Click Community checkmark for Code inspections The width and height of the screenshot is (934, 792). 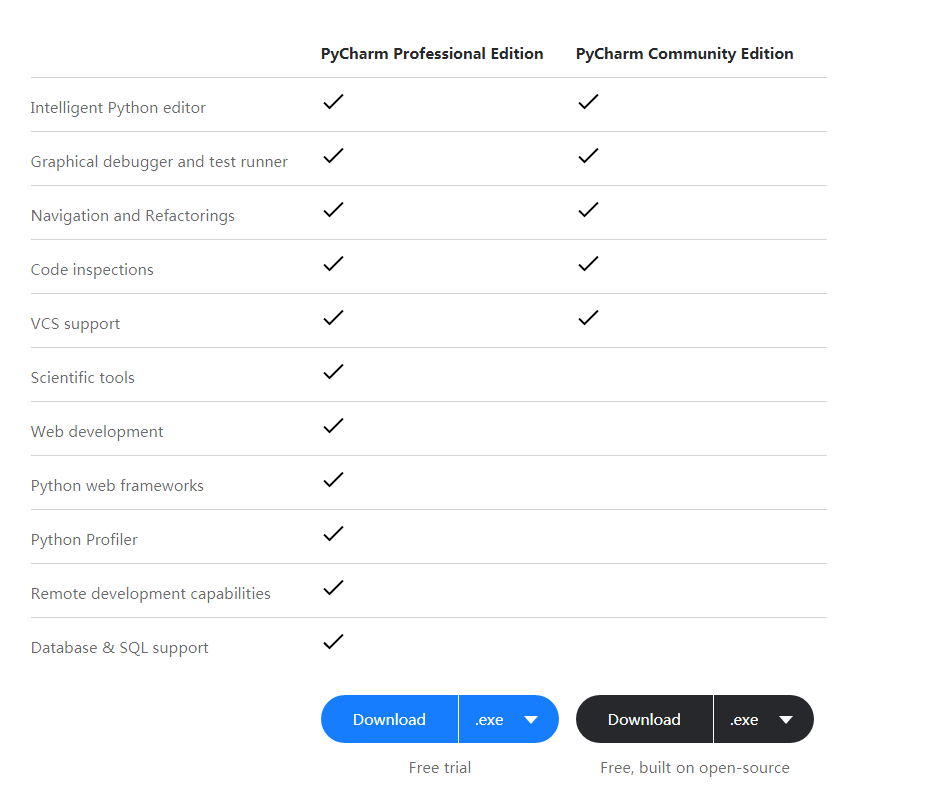pyautogui.click(x=588, y=264)
